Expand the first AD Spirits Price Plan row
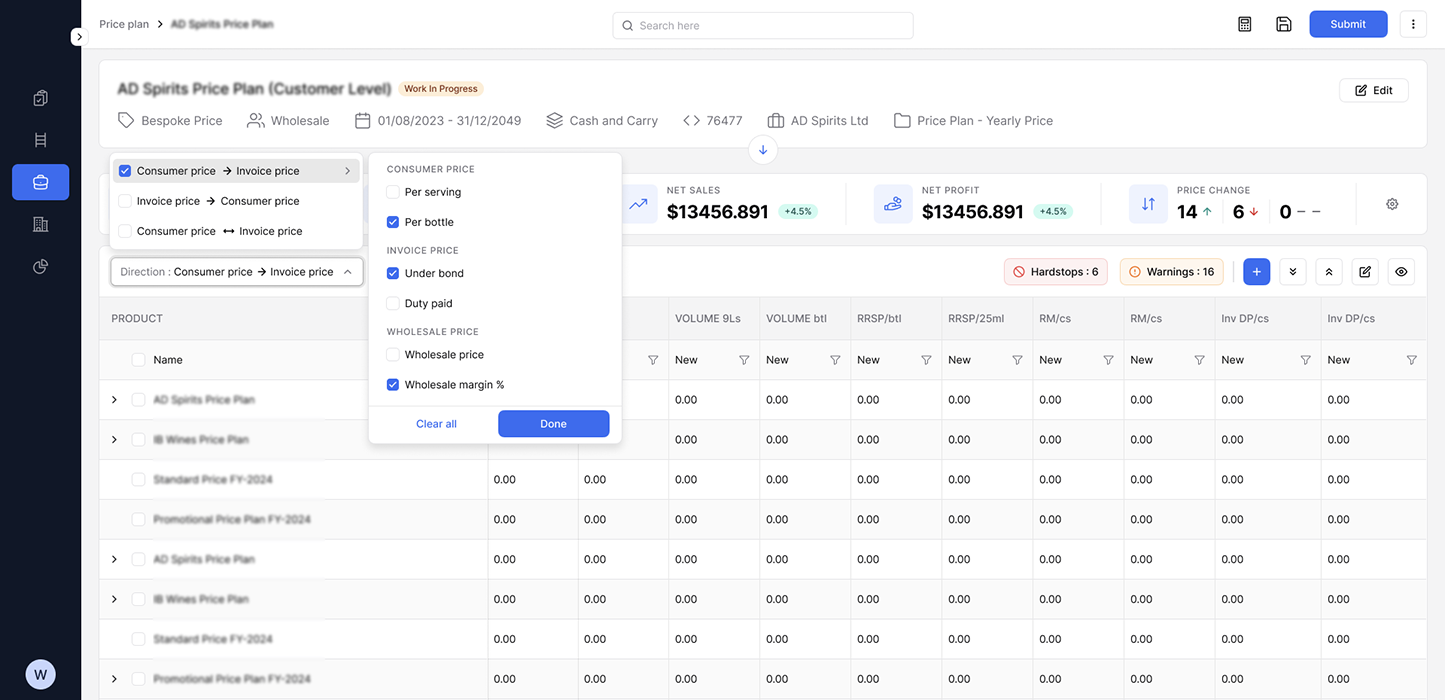The height and width of the screenshot is (700, 1445). (x=114, y=400)
